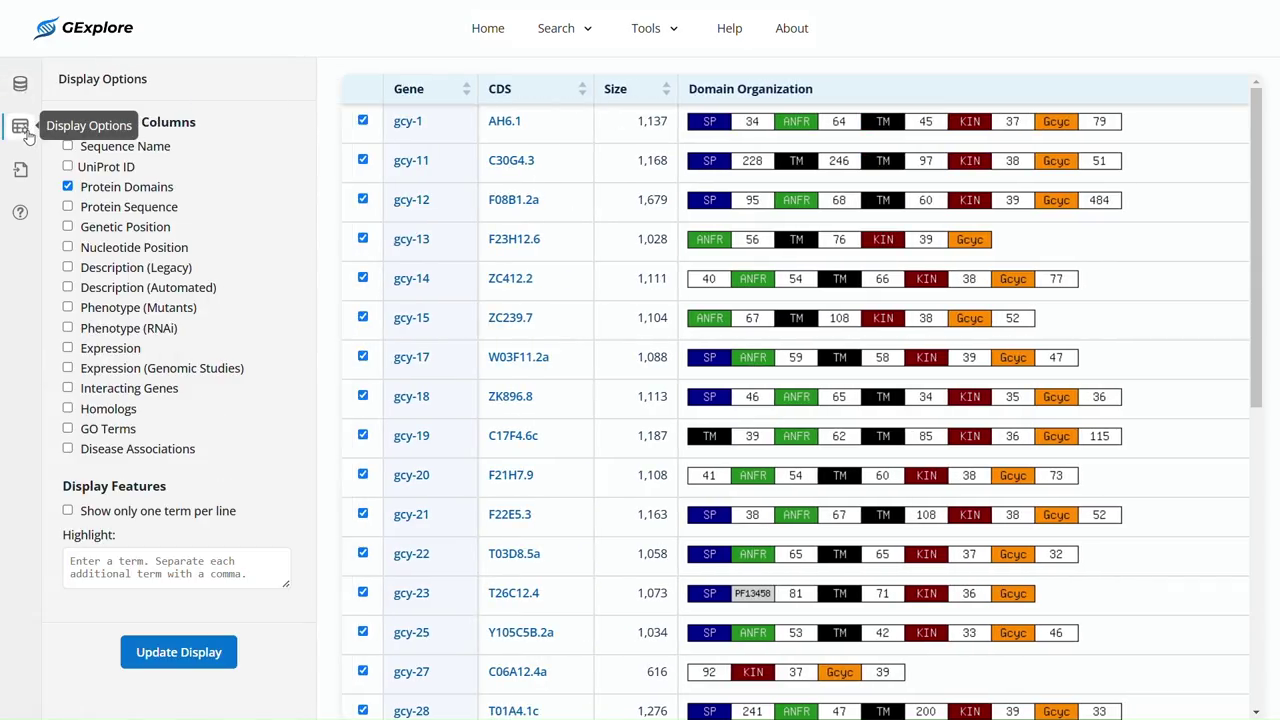Click the Update Display button
Viewport: 1280px width, 720px height.
(x=179, y=652)
